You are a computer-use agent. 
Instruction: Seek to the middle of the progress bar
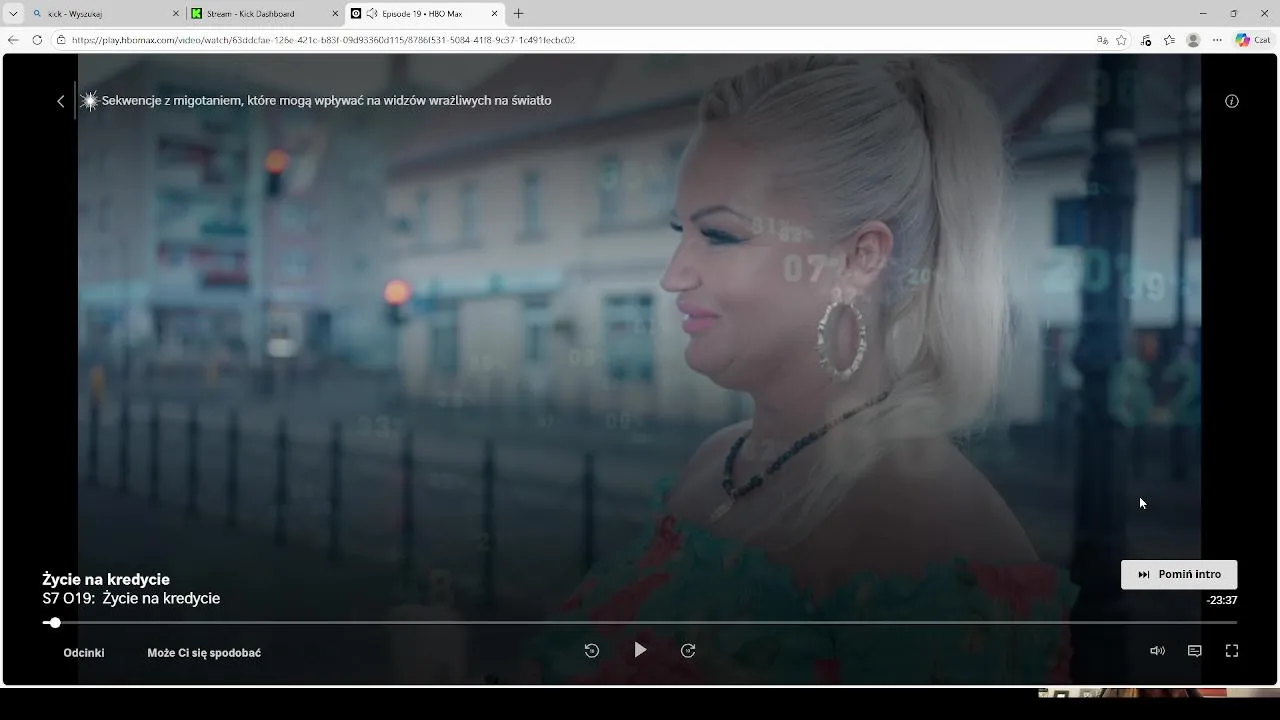[x=640, y=622]
